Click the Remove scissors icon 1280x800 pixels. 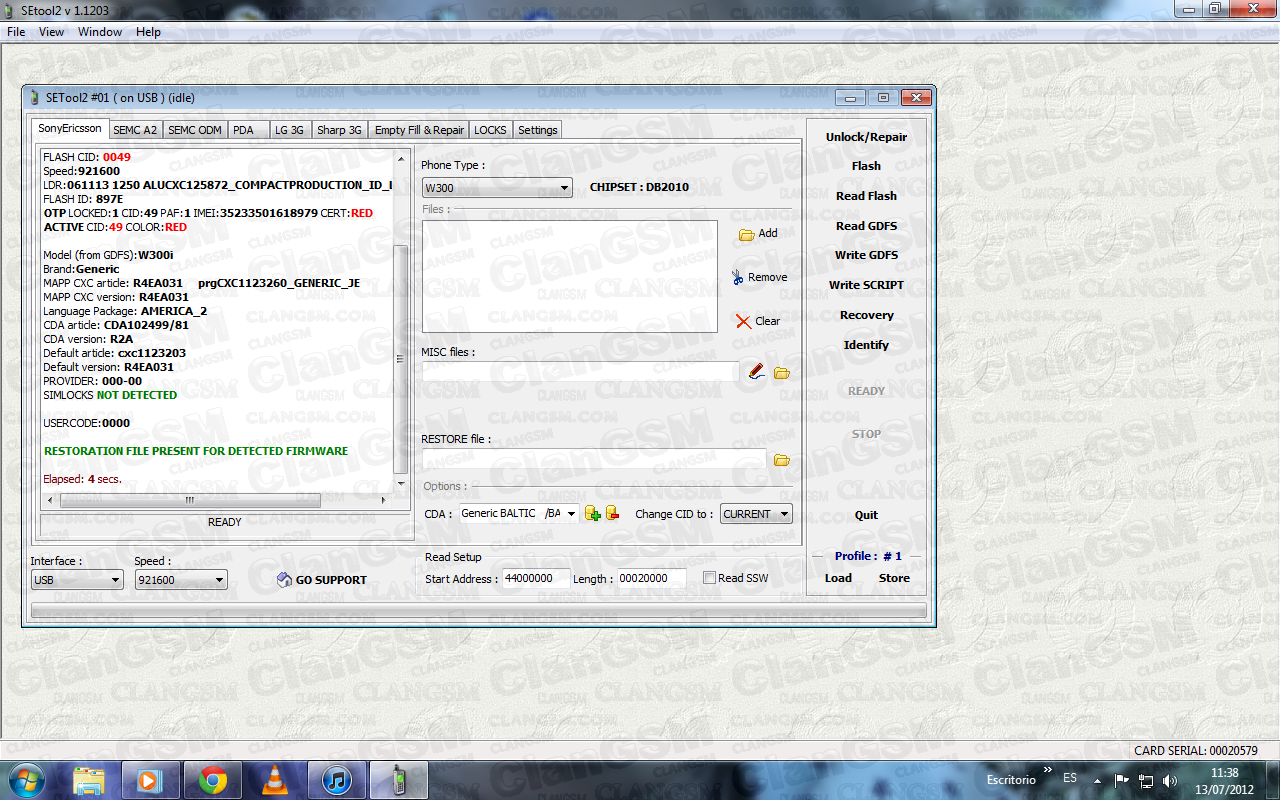pyautogui.click(x=738, y=277)
